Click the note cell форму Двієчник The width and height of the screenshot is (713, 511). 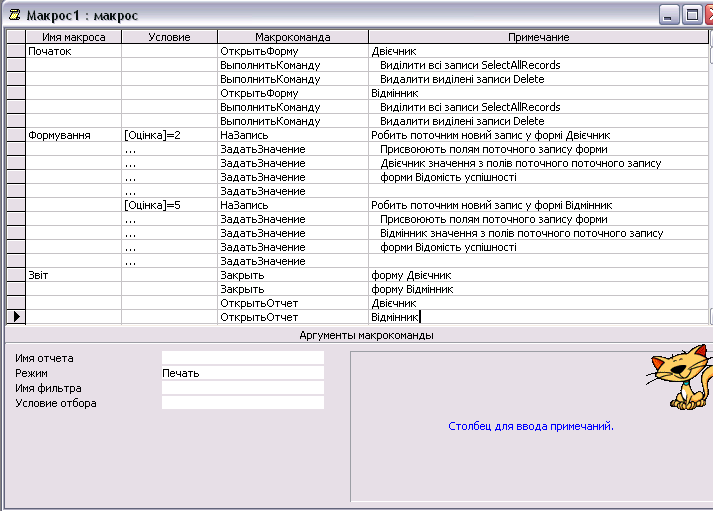[x=538, y=275]
